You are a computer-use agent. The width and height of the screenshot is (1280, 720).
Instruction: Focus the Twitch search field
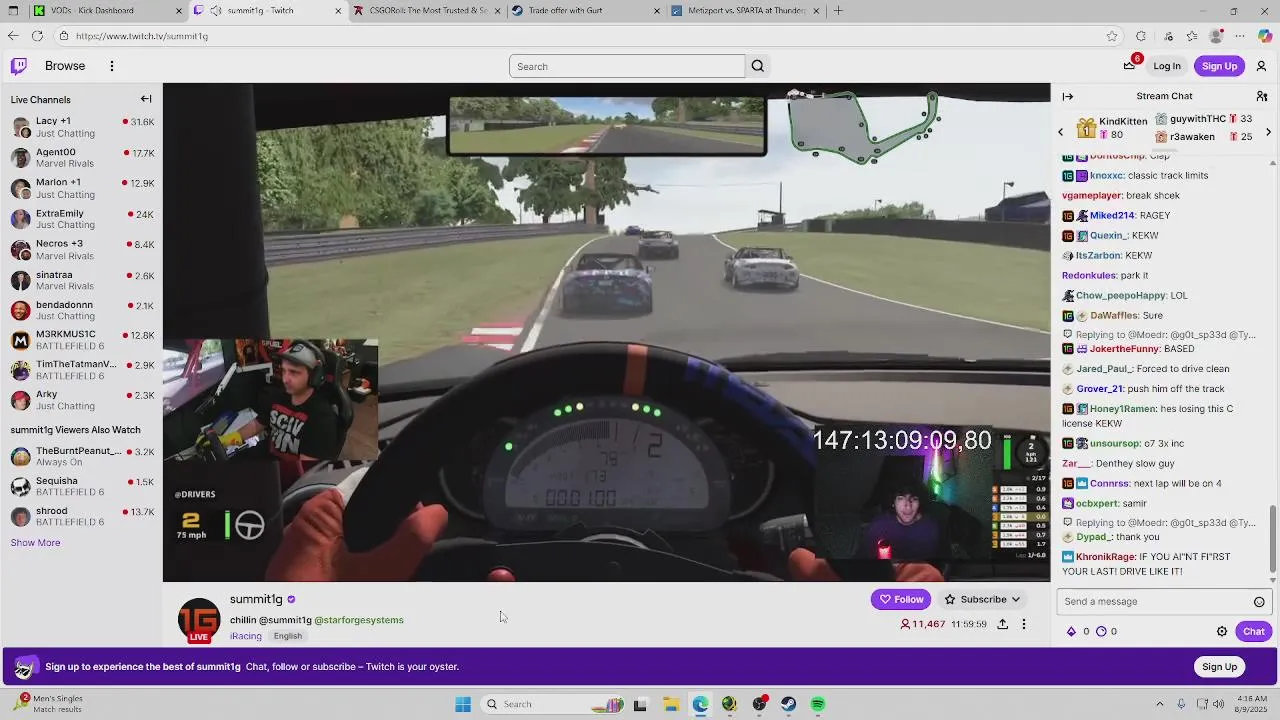(627, 66)
